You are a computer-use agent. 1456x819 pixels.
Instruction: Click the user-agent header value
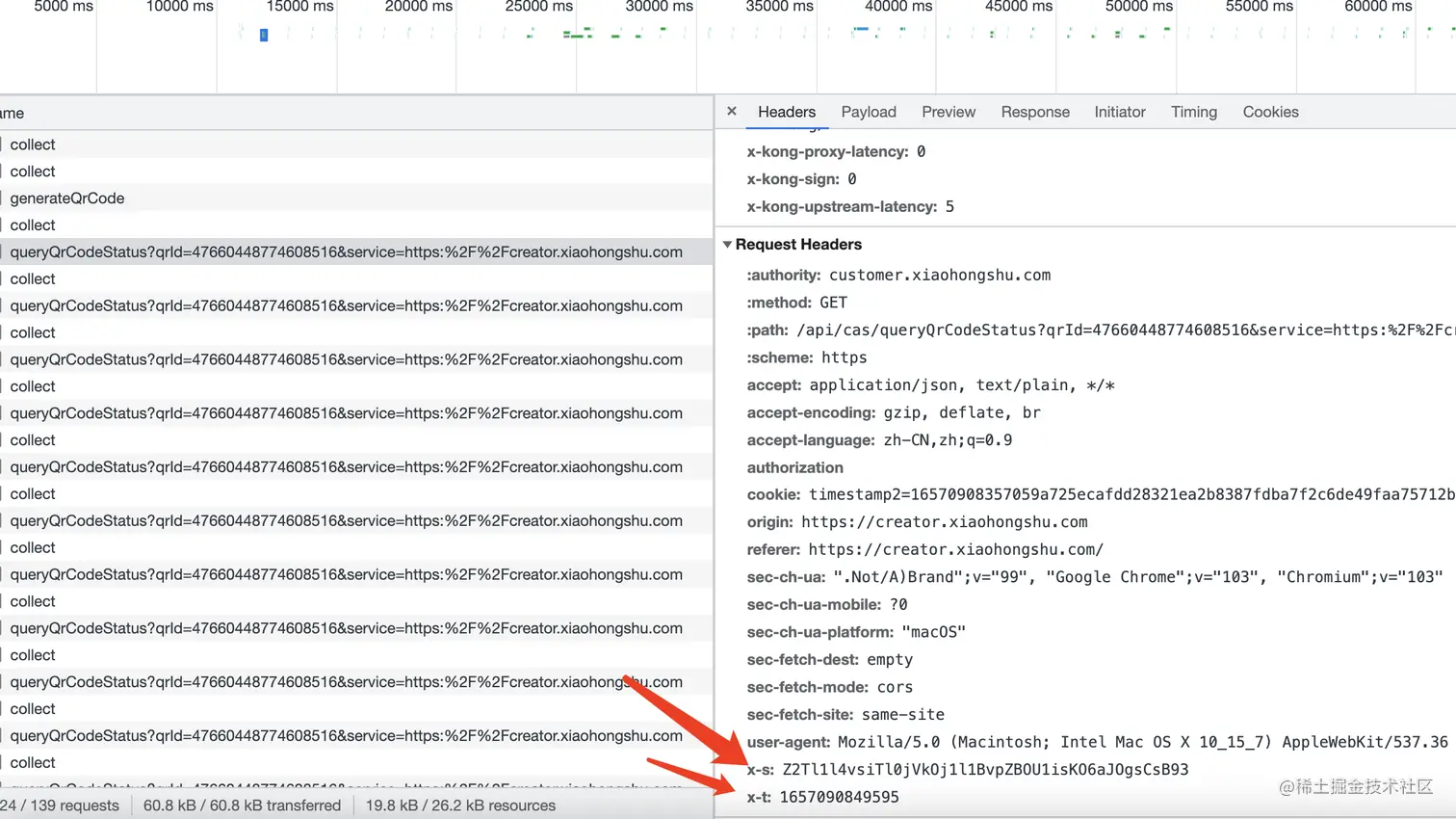(1143, 743)
